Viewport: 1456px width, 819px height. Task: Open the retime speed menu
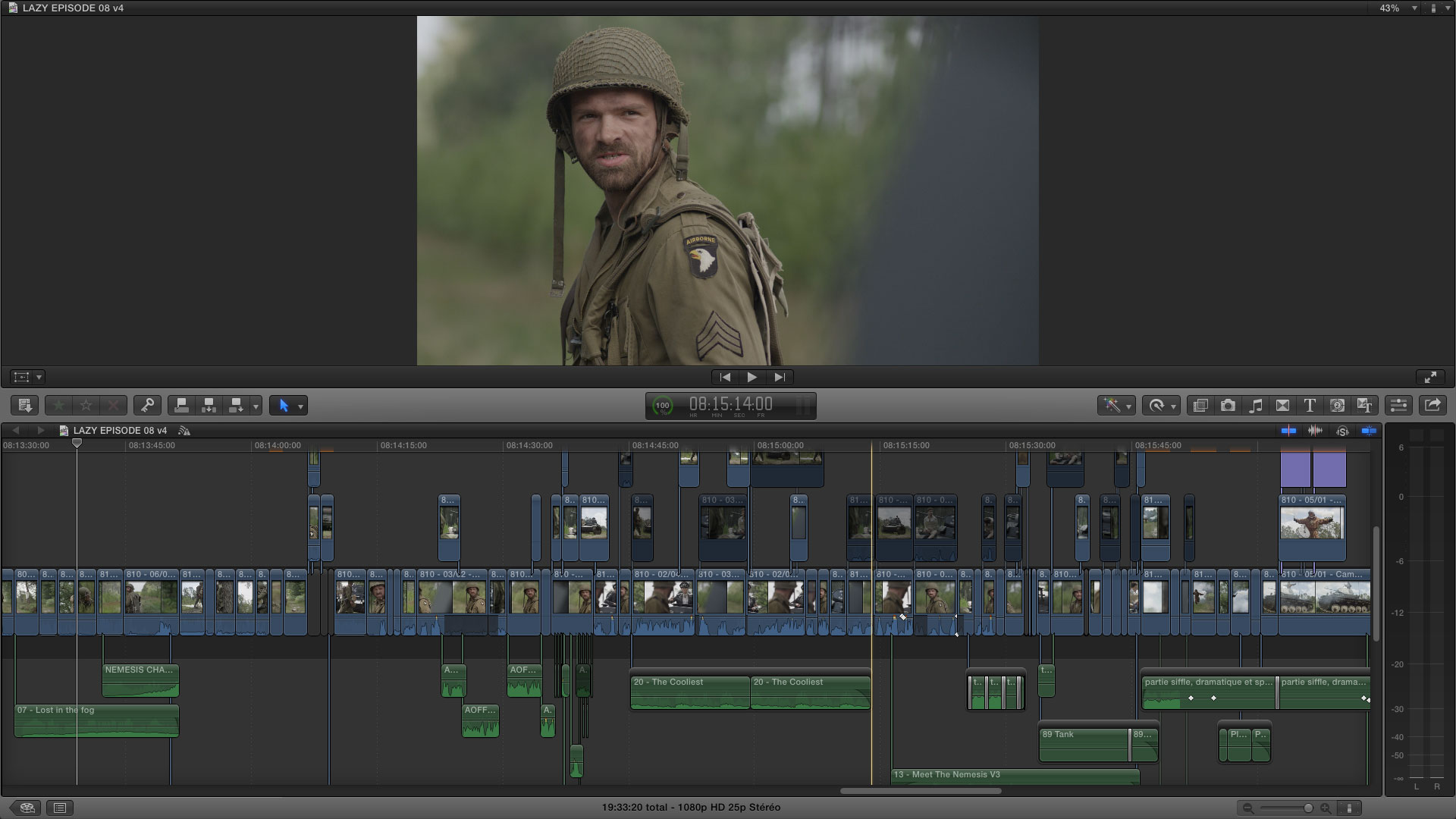pyautogui.click(x=1161, y=406)
